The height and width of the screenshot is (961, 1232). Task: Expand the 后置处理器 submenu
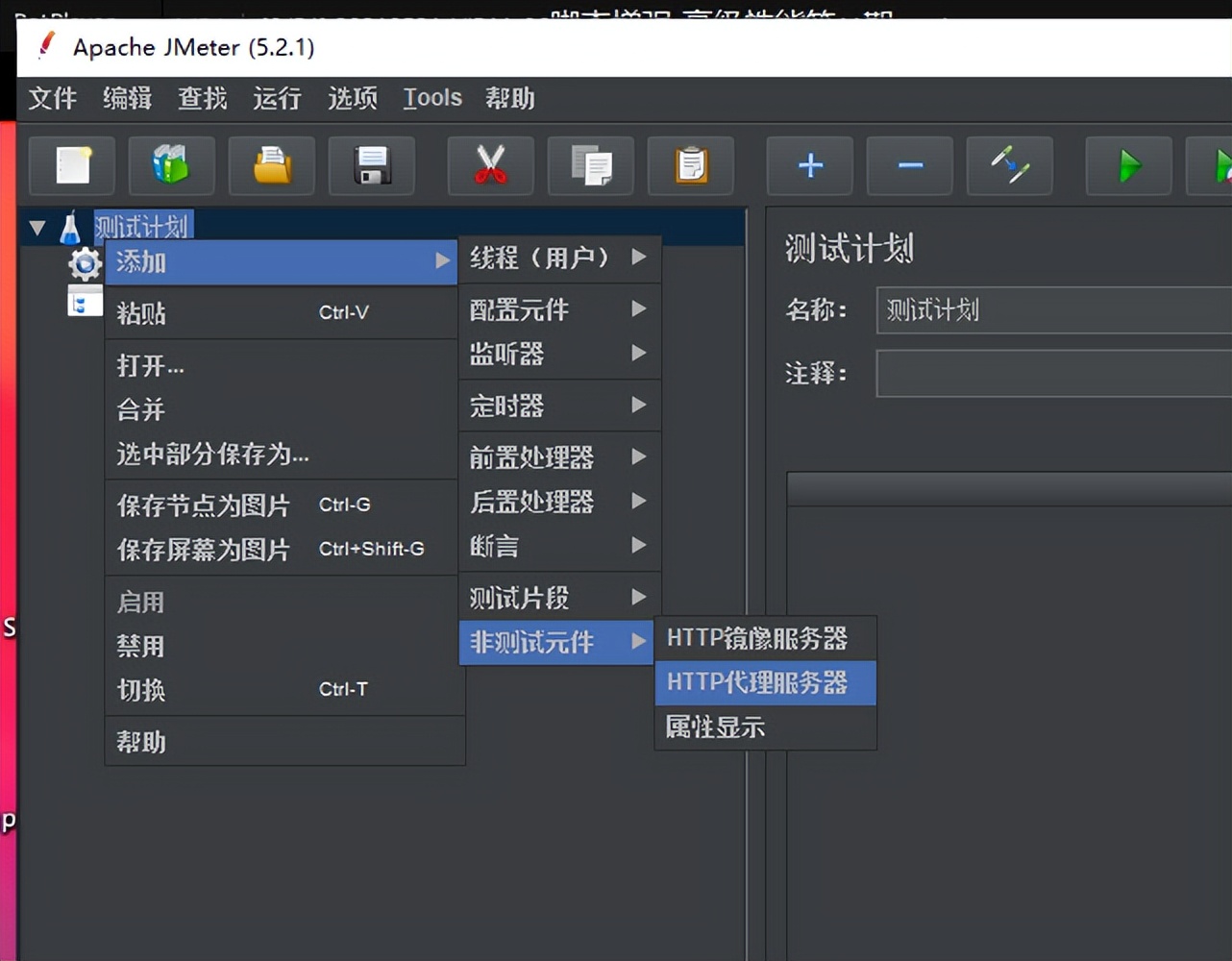559,502
